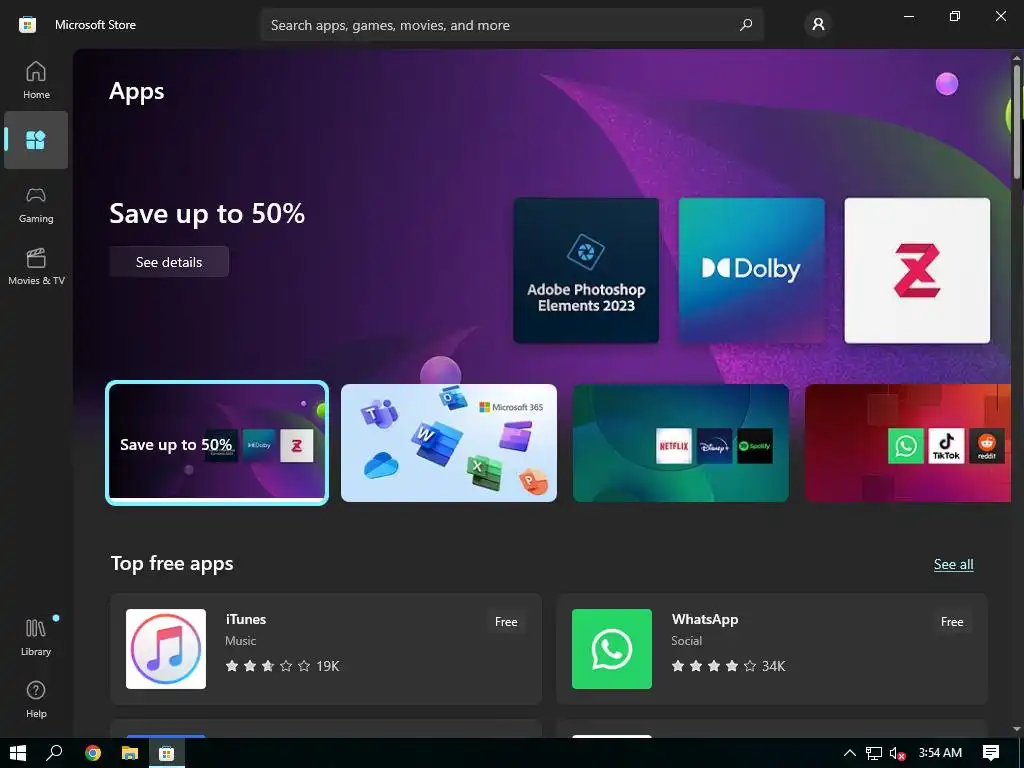
Task: Open the red Z logo app tile
Action: tap(917, 270)
